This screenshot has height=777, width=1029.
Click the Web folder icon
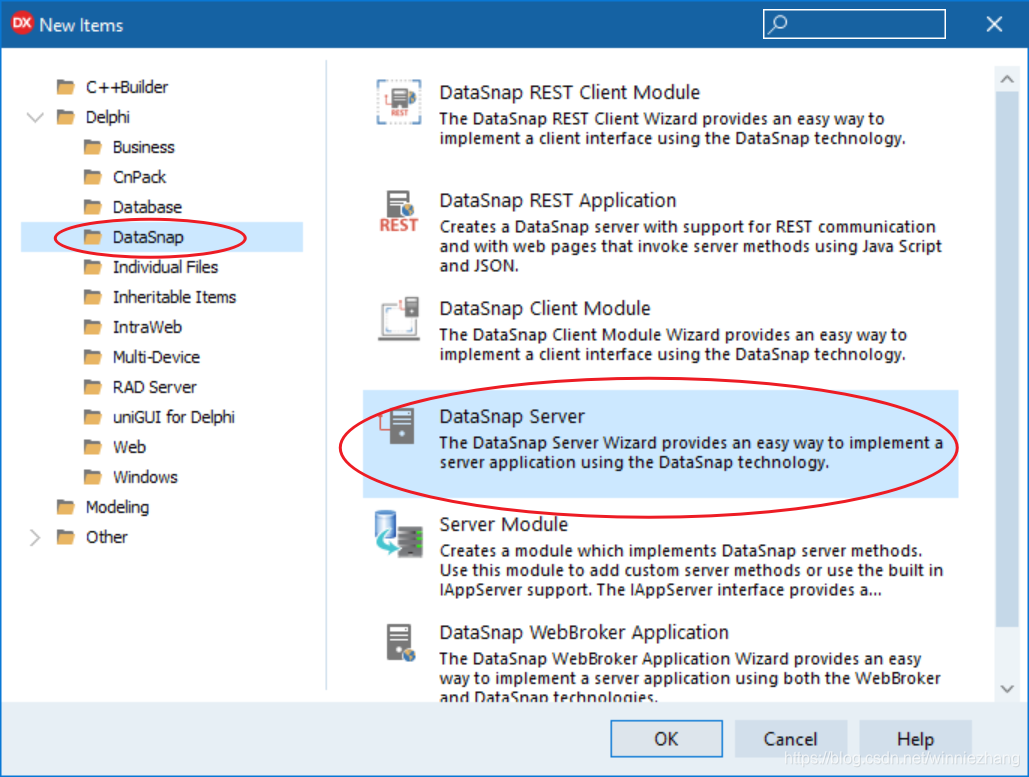point(93,447)
